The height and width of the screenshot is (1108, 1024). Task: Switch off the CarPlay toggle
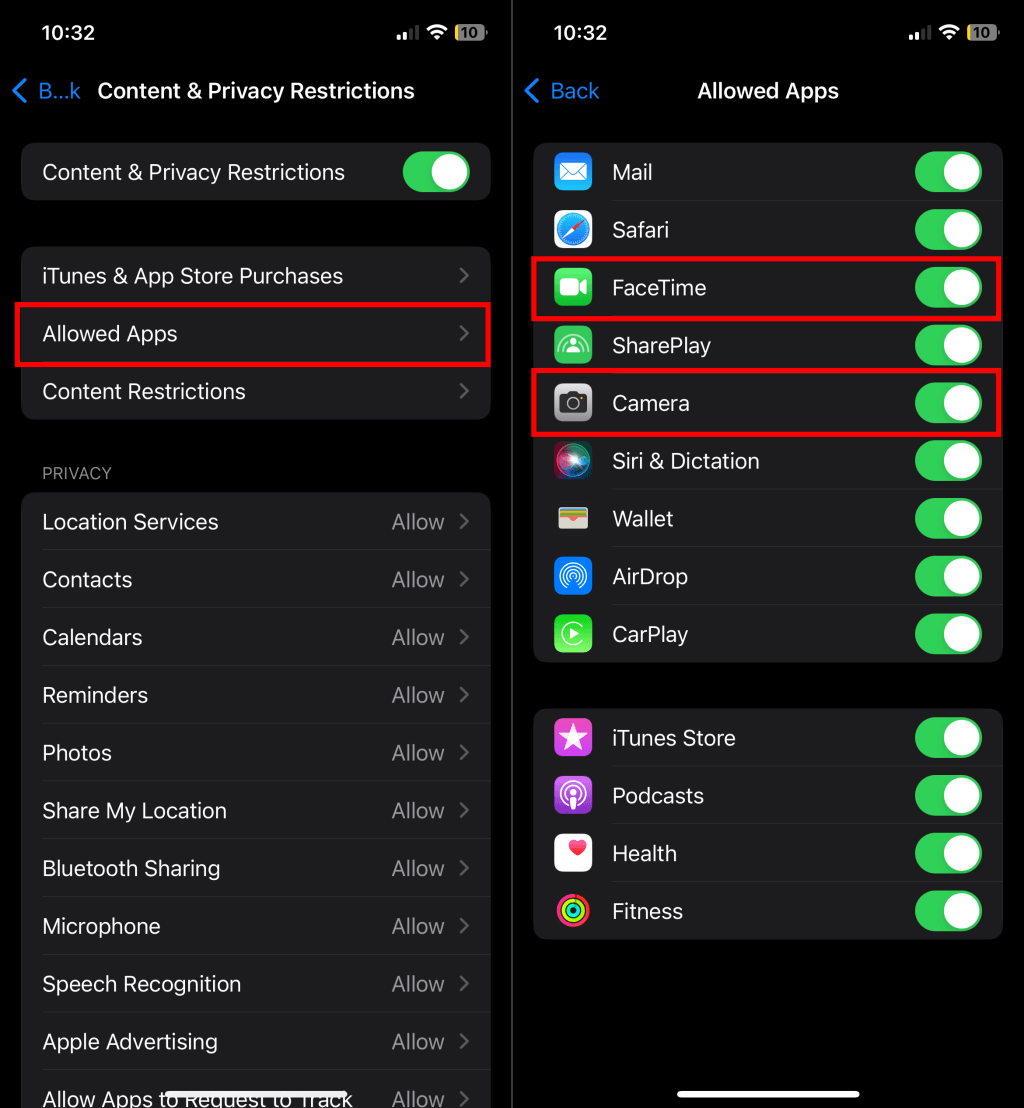[x=948, y=634]
